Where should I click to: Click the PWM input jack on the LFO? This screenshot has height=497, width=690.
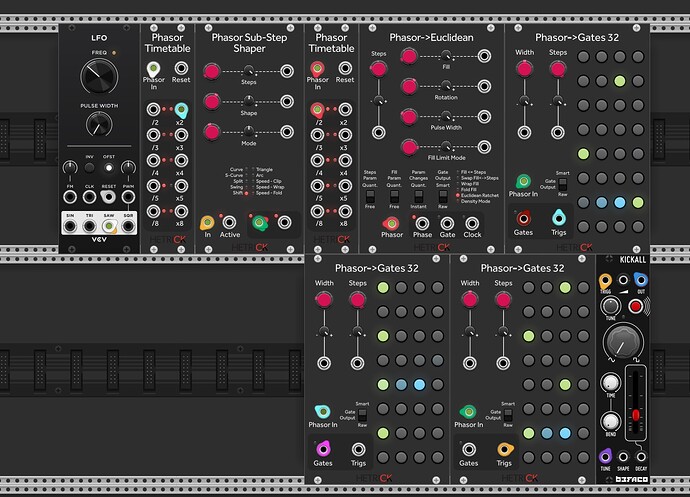128,197
